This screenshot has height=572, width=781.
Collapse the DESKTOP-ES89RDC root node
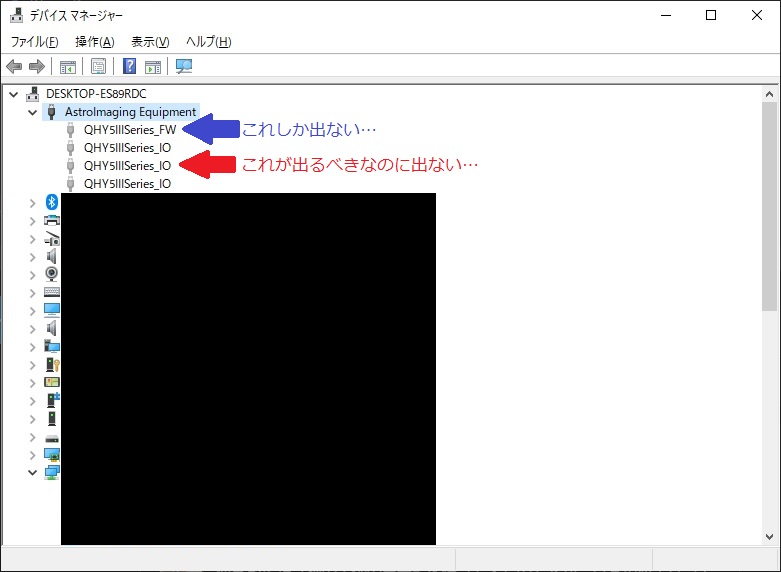click(x=14, y=94)
